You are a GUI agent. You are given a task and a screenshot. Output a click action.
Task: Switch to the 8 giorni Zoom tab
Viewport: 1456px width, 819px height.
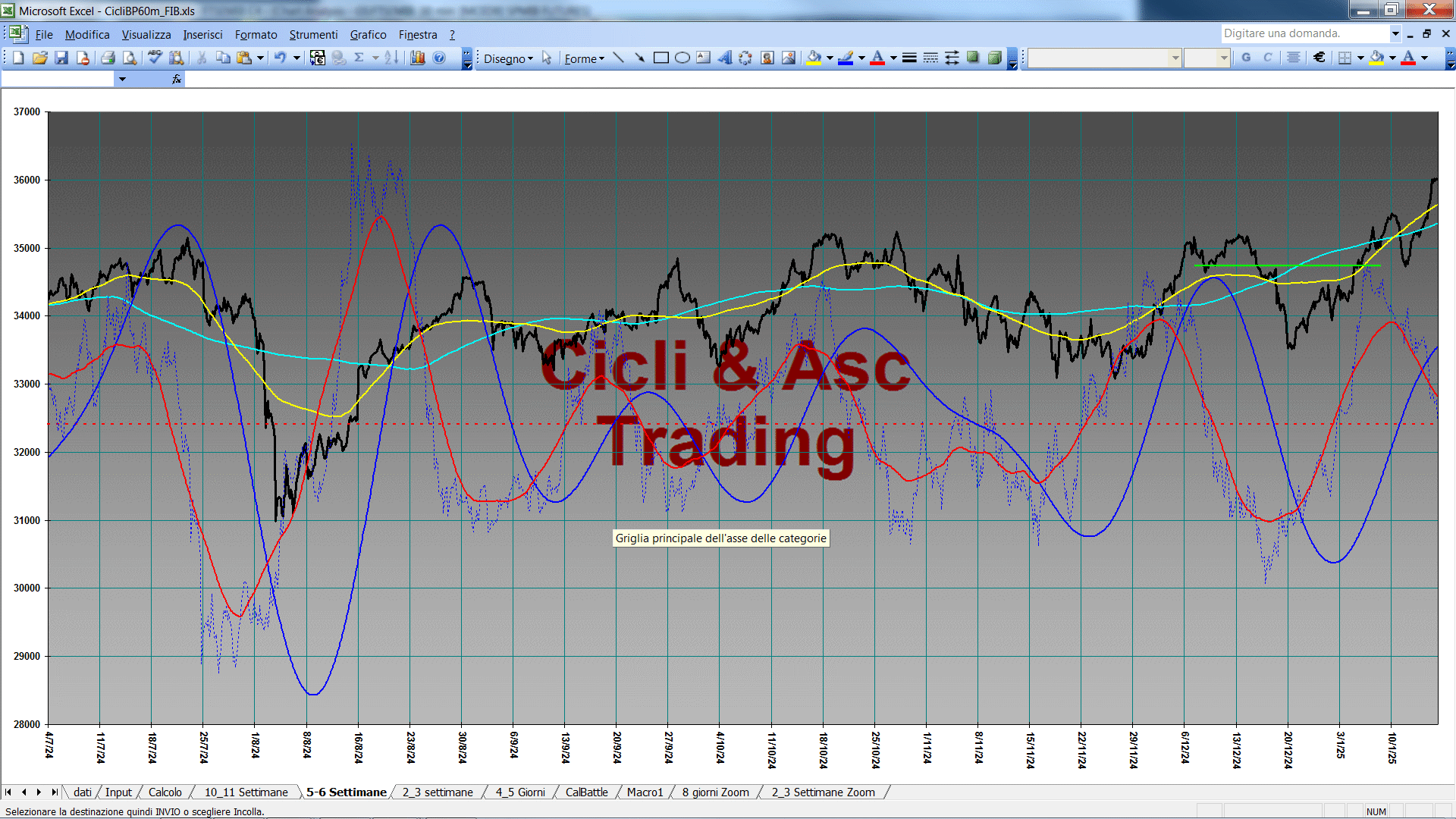[715, 792]
